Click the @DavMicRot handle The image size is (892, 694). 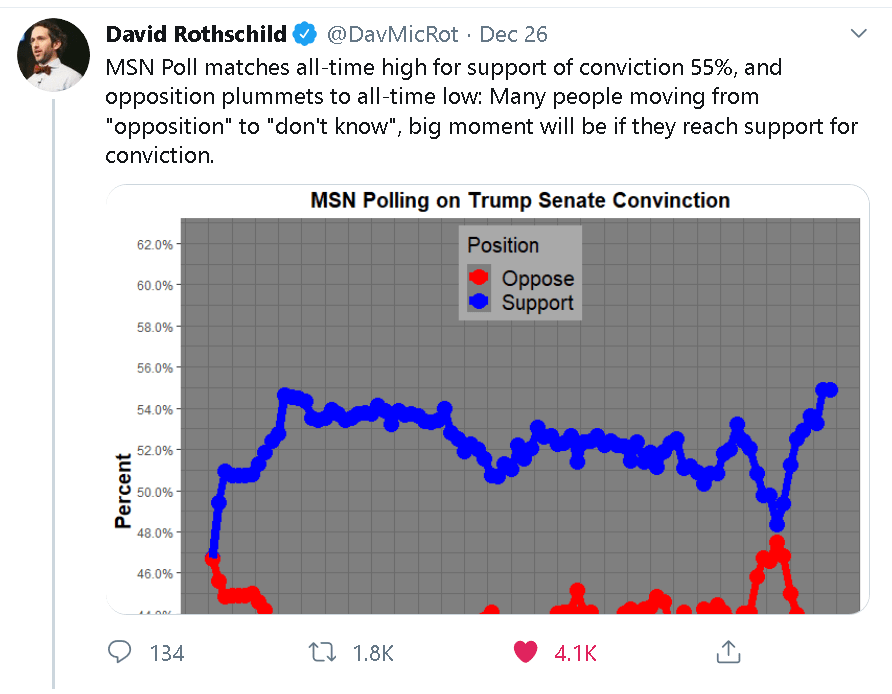393,35
